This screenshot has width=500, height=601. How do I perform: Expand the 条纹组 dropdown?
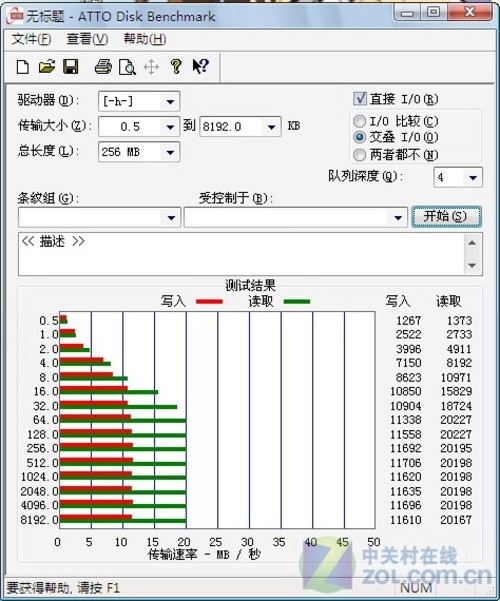[x=171, y=218]
